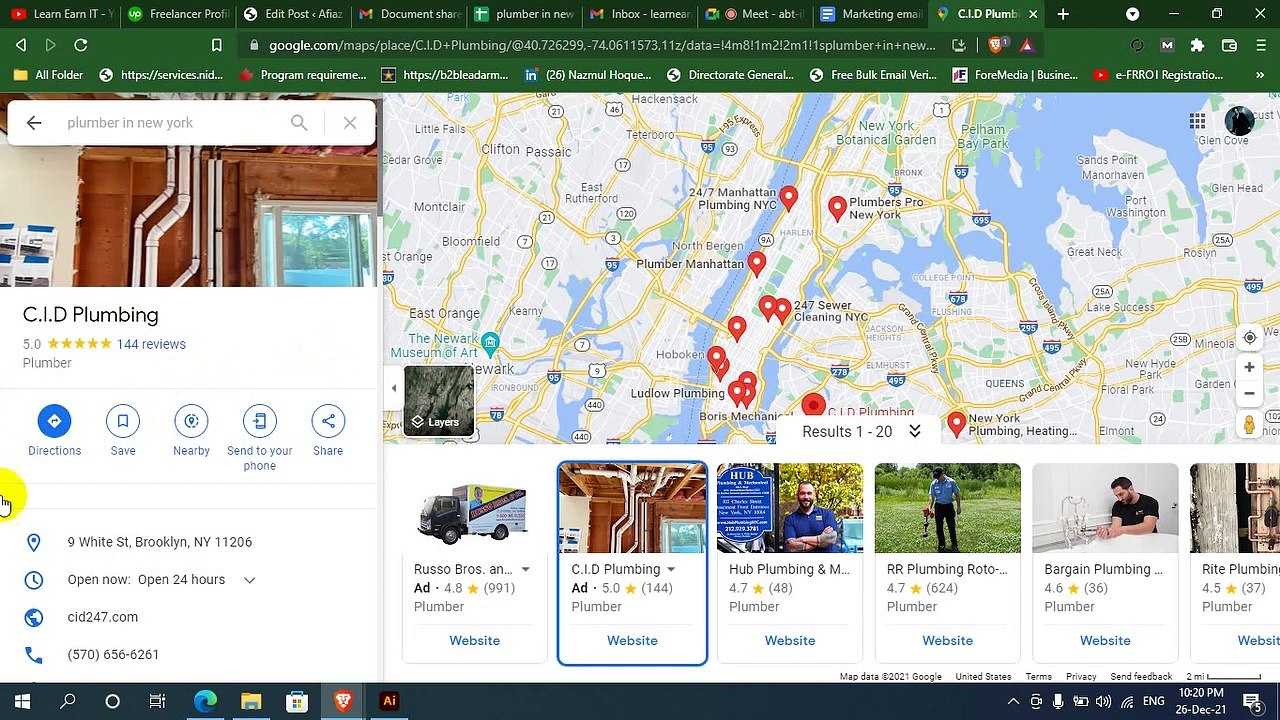Click the address 9 White St, Brooklyn
Image resolution: width=1280 pixels, height=720 pixels.
click(x=160, y=542)
